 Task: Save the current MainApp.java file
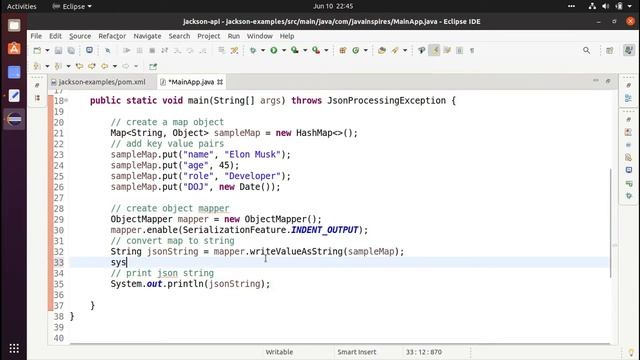(58, 50)
